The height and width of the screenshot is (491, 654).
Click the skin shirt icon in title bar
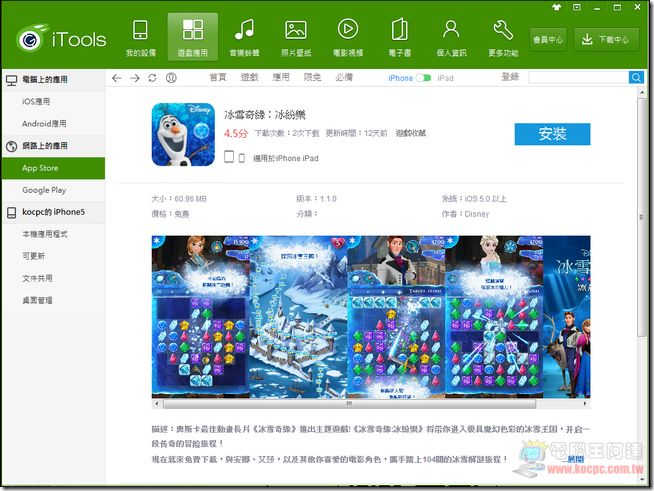click(556, 7)
